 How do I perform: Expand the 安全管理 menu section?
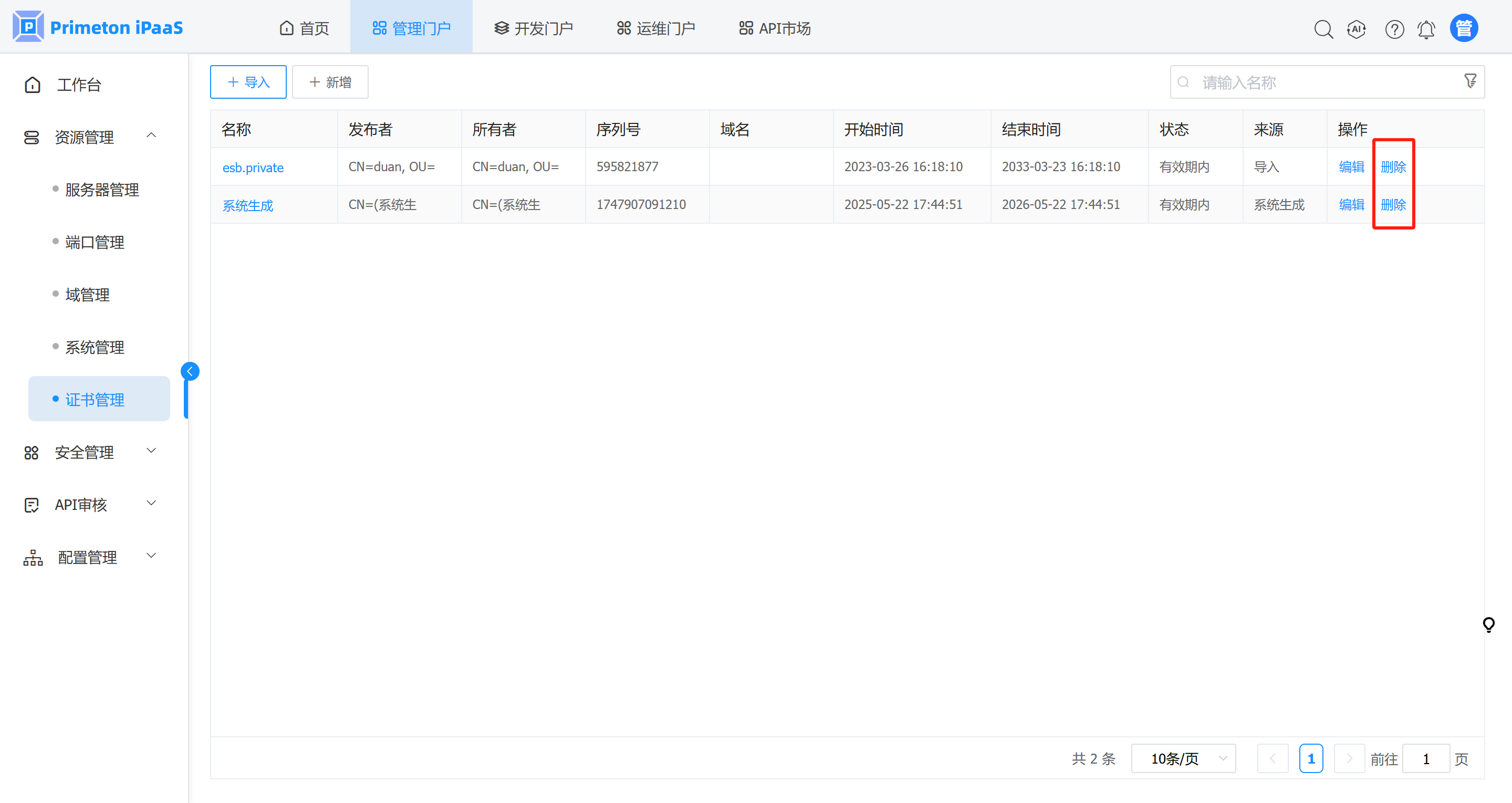coord(151,451)
